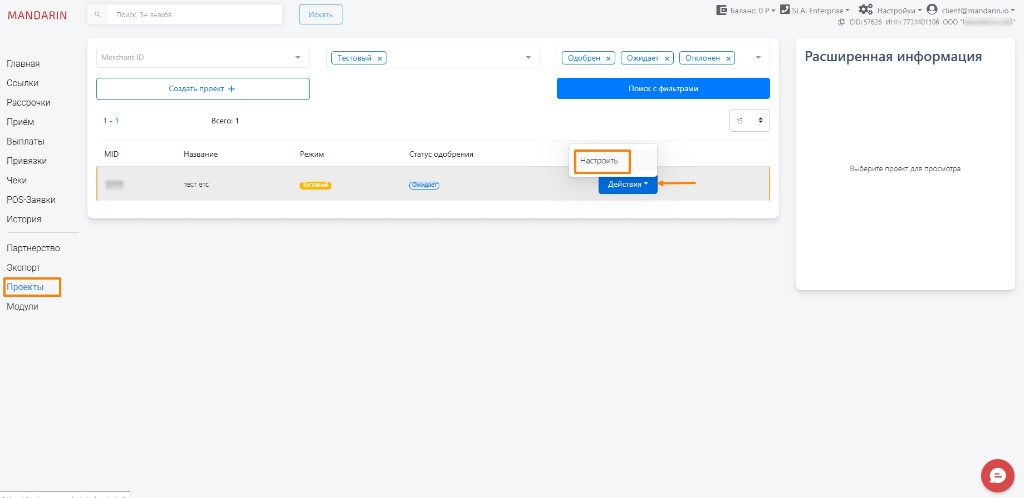Open the Действия dropdown button

point(628,184)
